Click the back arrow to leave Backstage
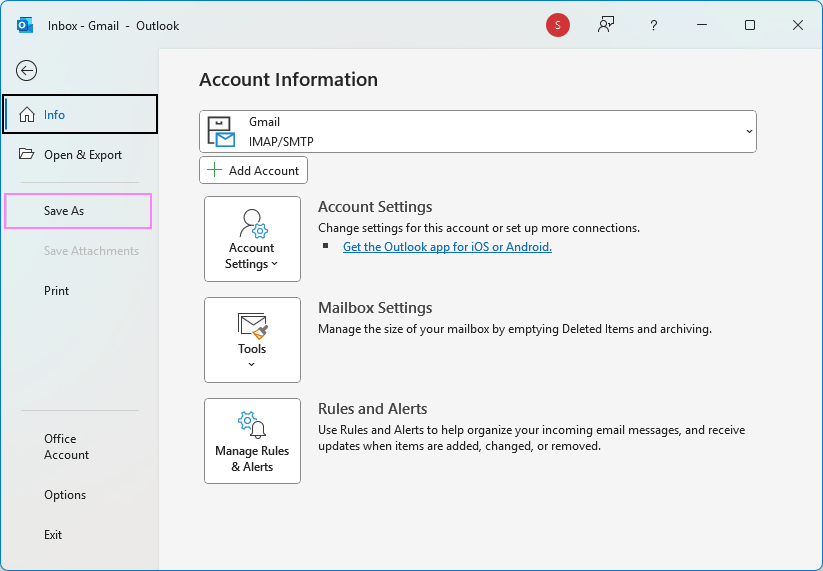823x571 pixels. click(26, 70)
